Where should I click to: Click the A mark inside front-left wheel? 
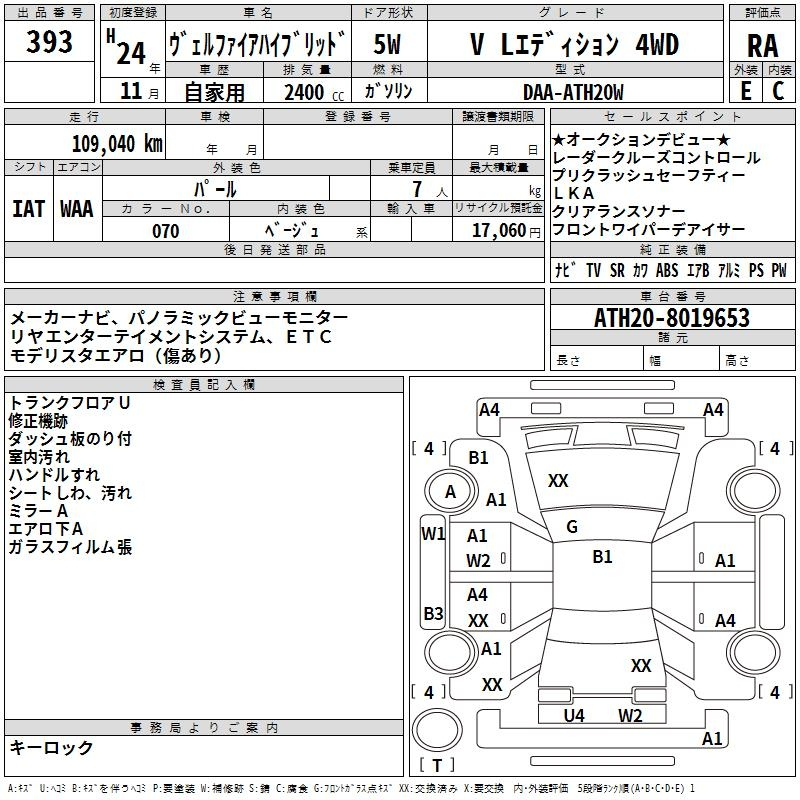click(450, 491)
